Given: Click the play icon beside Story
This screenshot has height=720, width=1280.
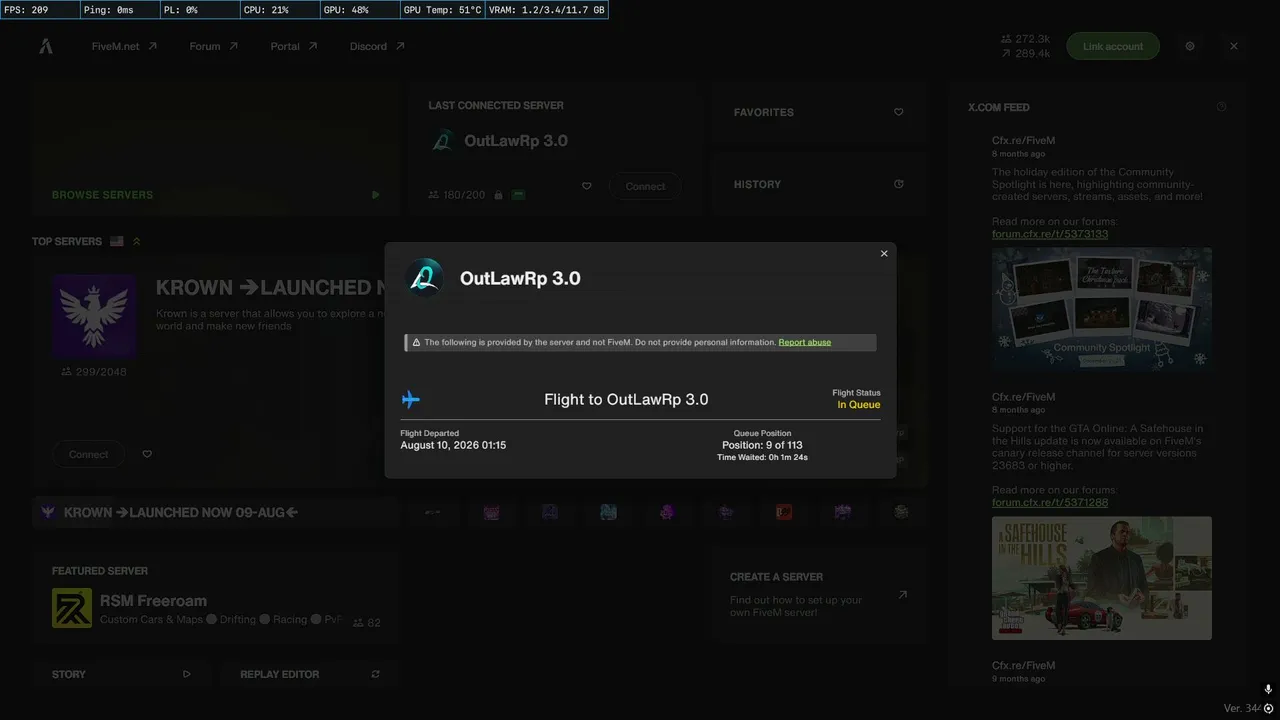Looking at the screenshot, I should pyautogui.click(x=187, y=674).
